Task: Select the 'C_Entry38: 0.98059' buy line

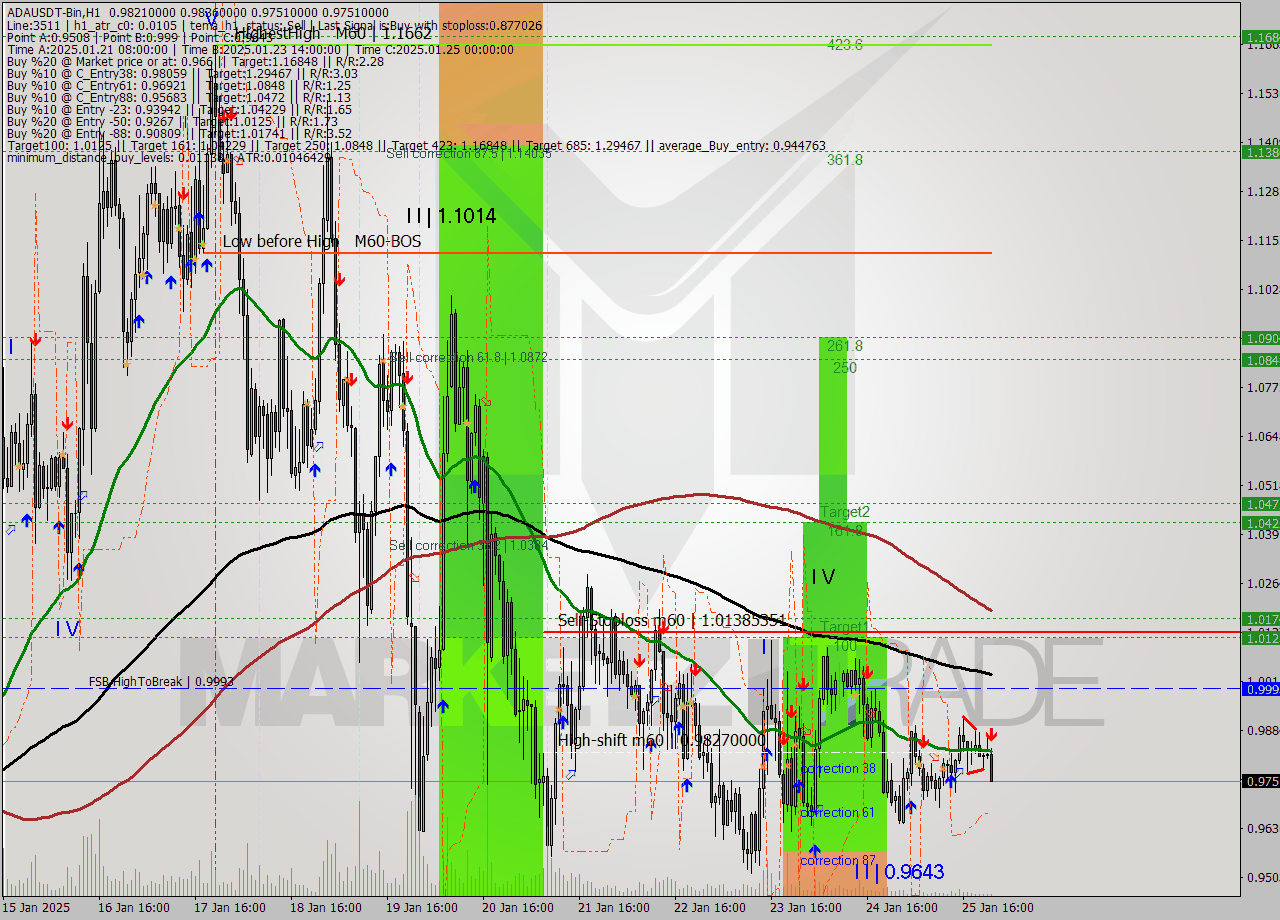Action: [x=182, y=73]
